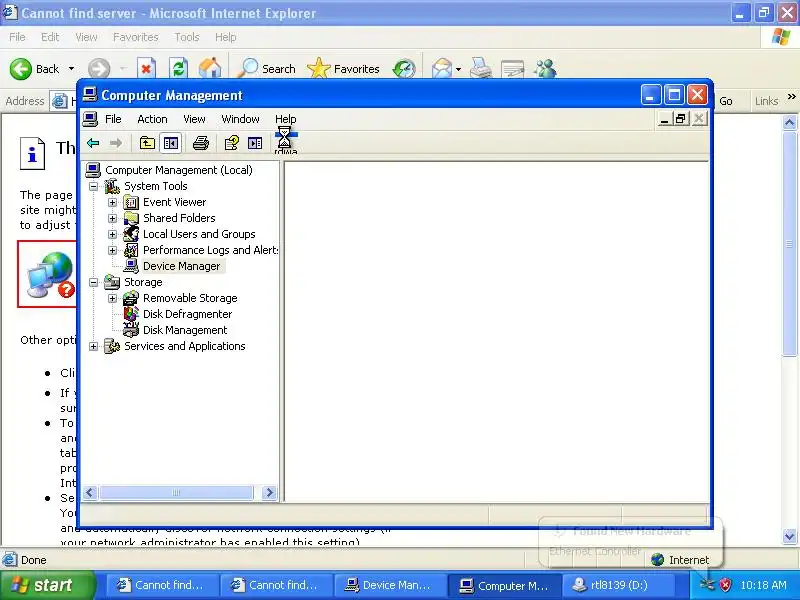800x600 pixels.
Task: Click the Event Viewer icon in tree
Action: click(131, 203)
